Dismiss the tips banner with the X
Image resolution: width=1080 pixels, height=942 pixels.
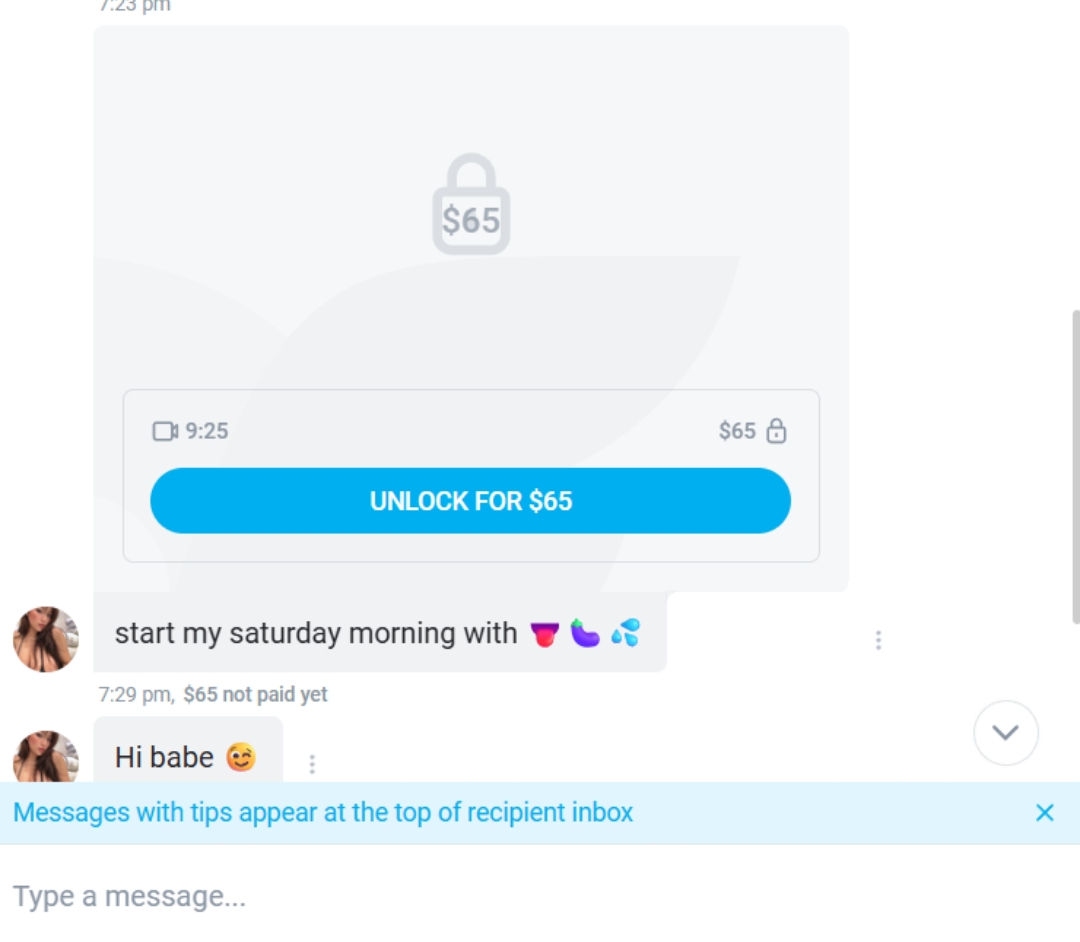[1045, 813]
